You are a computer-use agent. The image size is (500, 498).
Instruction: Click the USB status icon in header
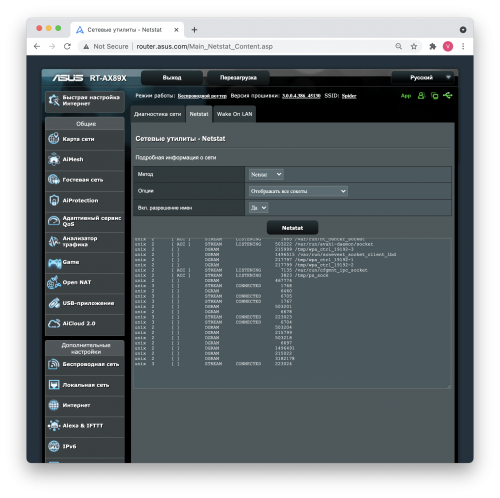448,96
